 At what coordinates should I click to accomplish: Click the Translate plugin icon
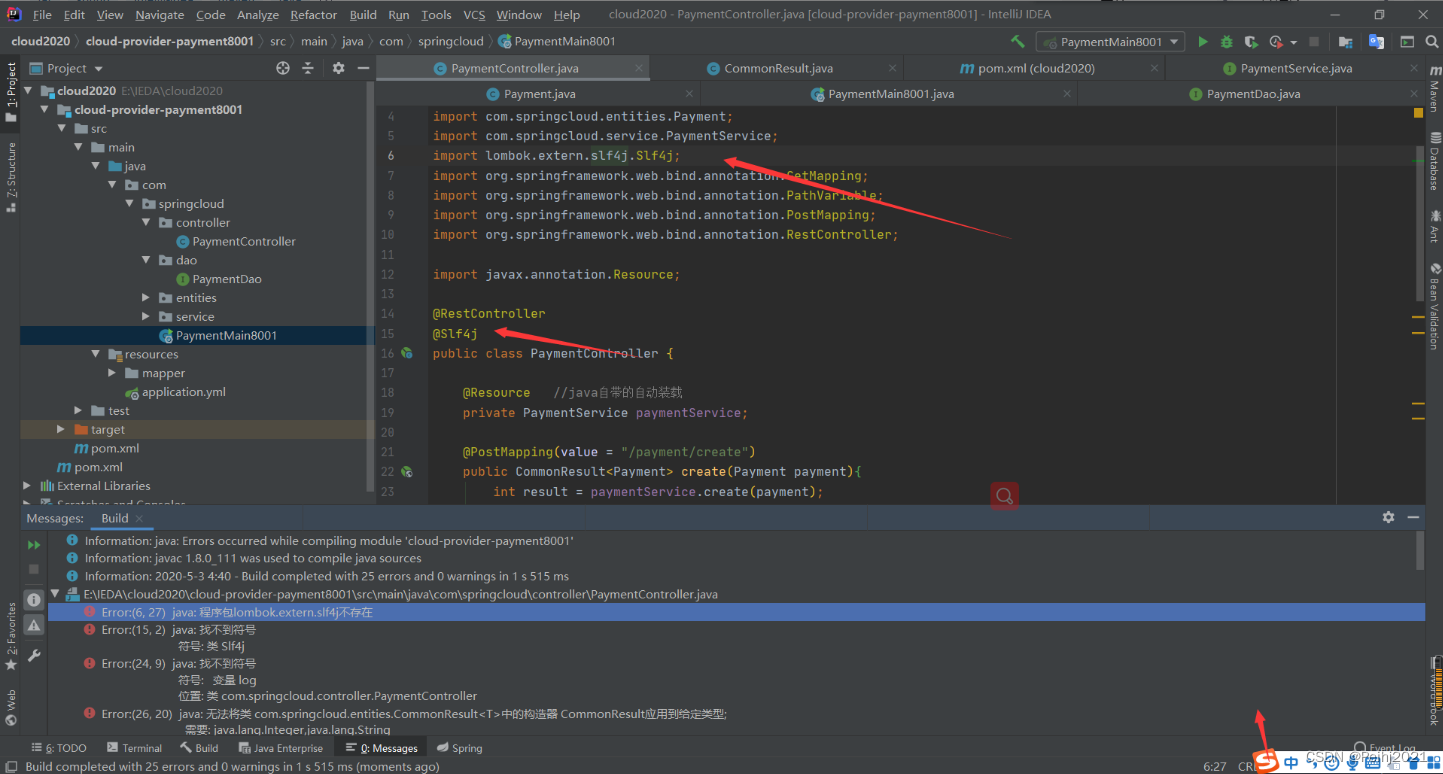point(1377,42)
